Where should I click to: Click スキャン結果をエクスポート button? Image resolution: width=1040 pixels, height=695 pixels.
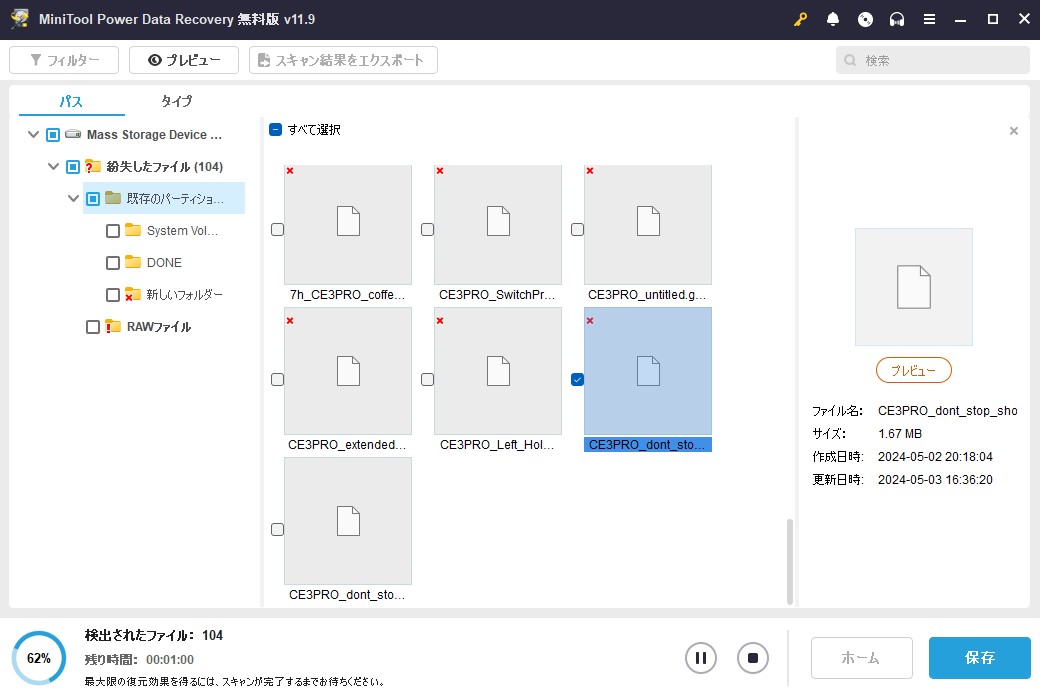(343, 60)
